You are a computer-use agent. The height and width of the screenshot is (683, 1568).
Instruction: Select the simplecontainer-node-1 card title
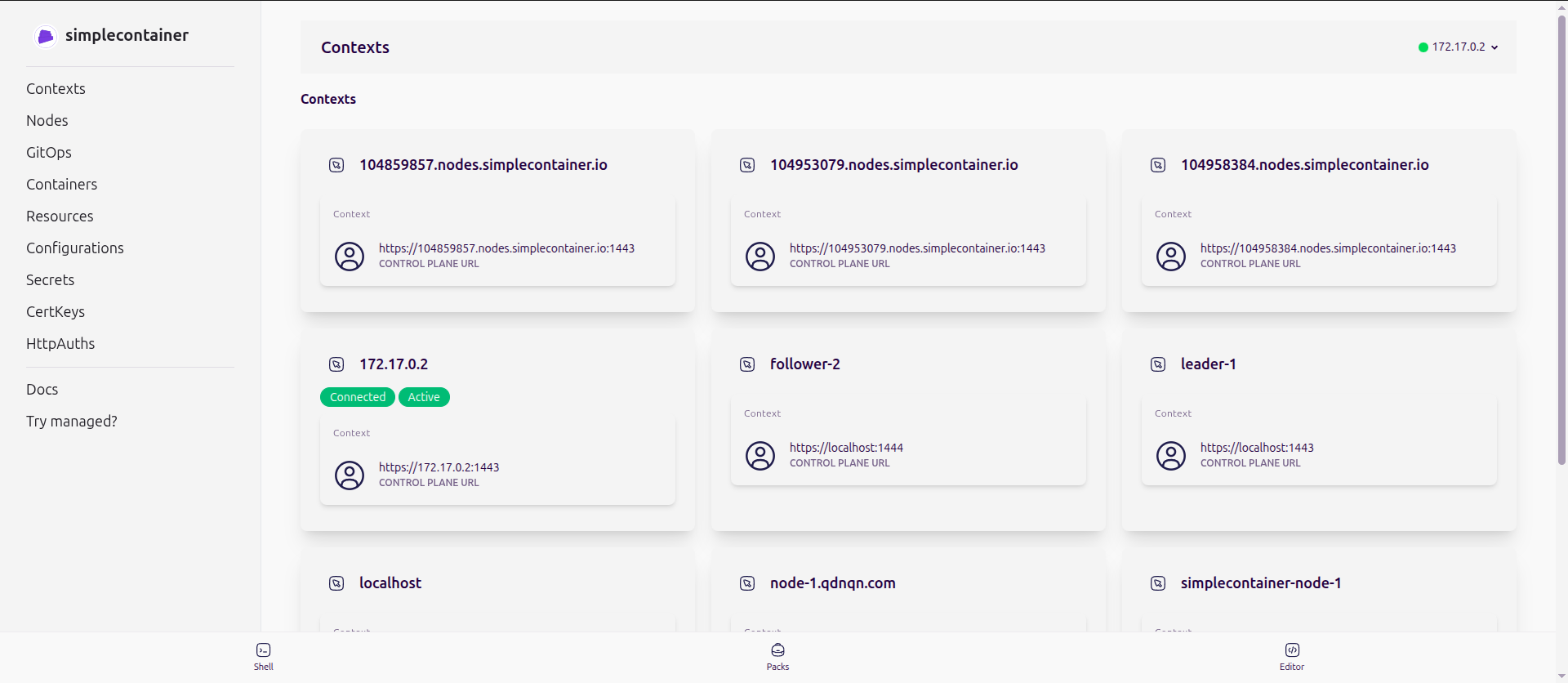coord(1261,583)
